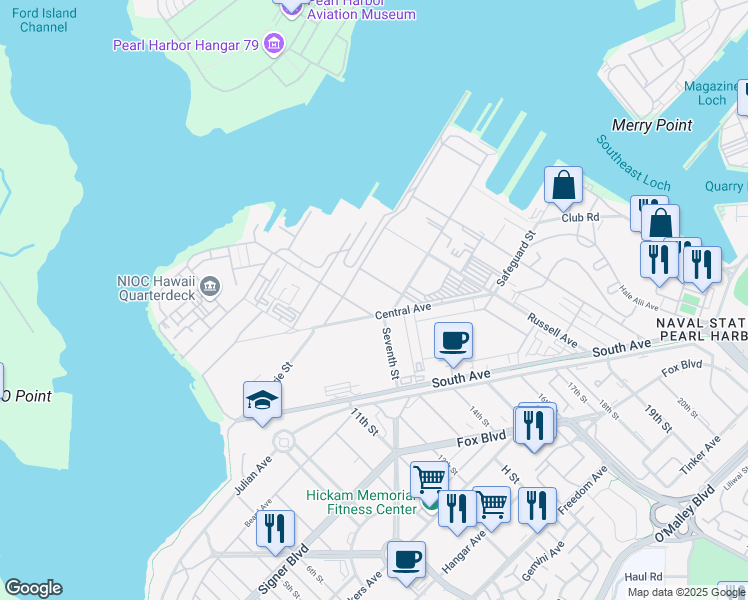Select the shopping cart marker near Hangar Ave
Viewport: 748px width, 600px height.
494,507
